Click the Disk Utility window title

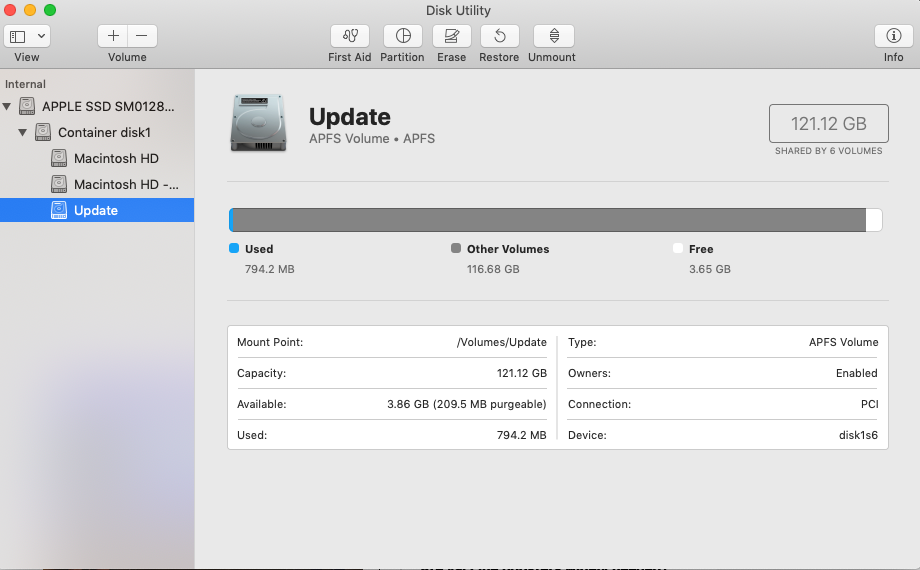(x=458, y=11)
